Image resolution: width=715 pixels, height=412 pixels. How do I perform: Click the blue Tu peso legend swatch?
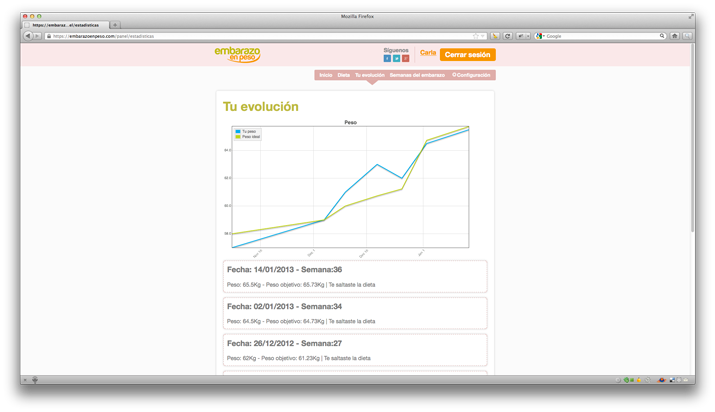pyautogui.click(x=238, y=131)
